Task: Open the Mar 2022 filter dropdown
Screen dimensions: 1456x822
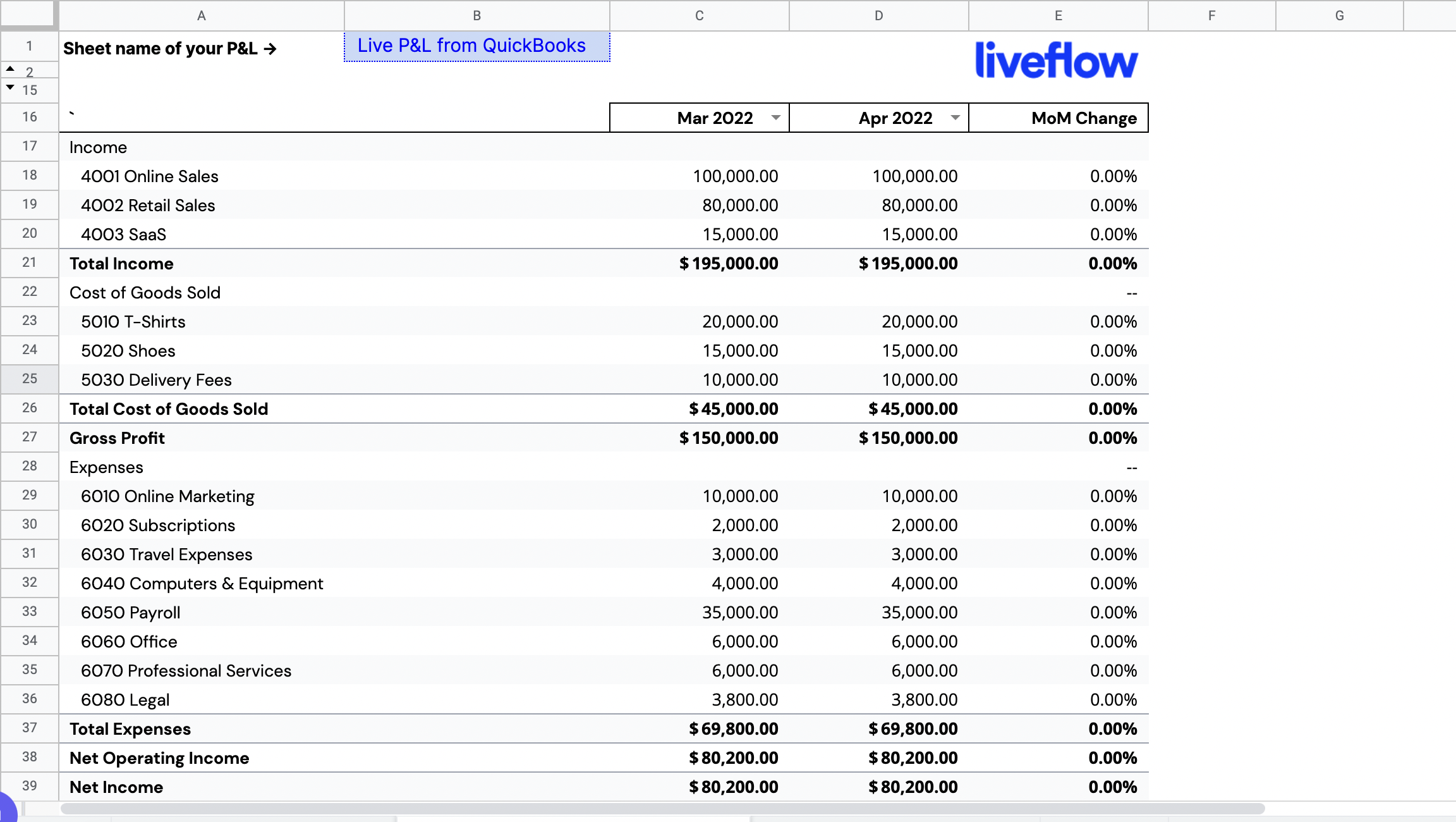Action: [776, 118]
